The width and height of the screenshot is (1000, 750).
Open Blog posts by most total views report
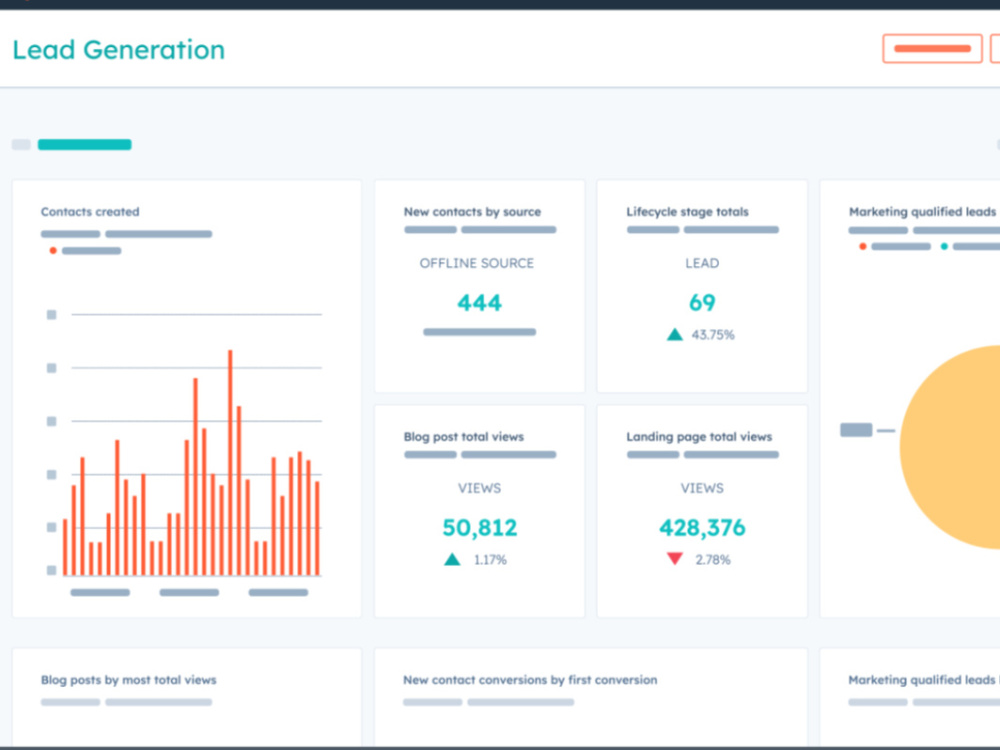pyautogui.click(x=128, y=680)
